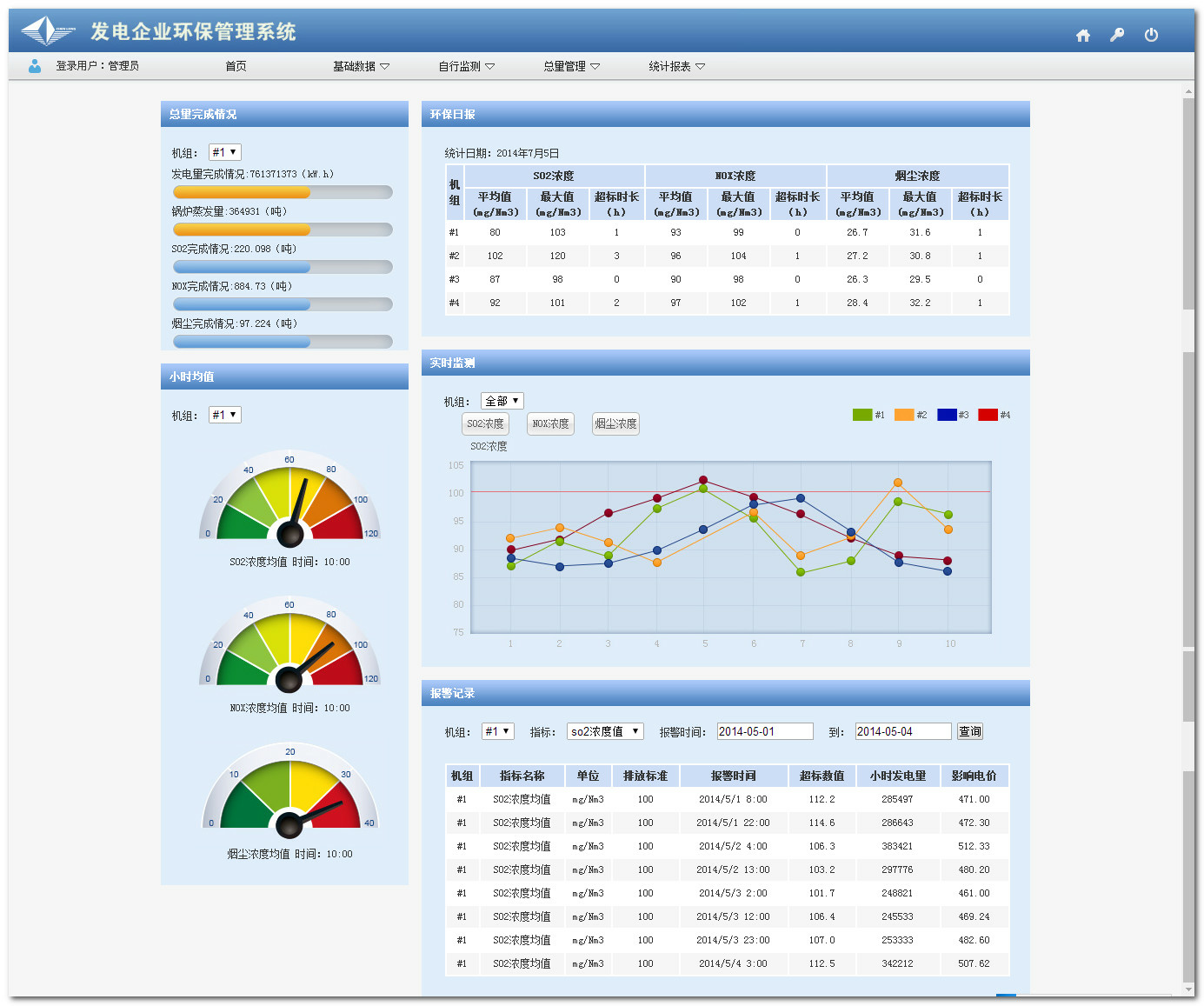Open the 基础数据 menu

pos(361,66)
